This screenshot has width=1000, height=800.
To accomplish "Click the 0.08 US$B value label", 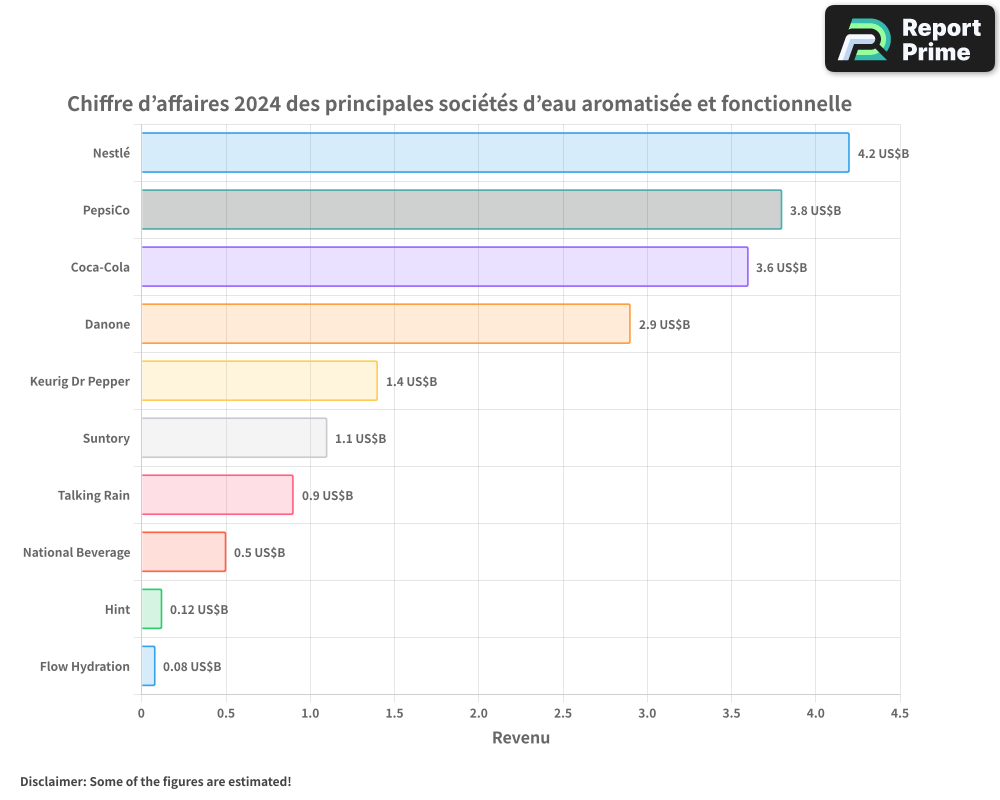I will [192, 667].
